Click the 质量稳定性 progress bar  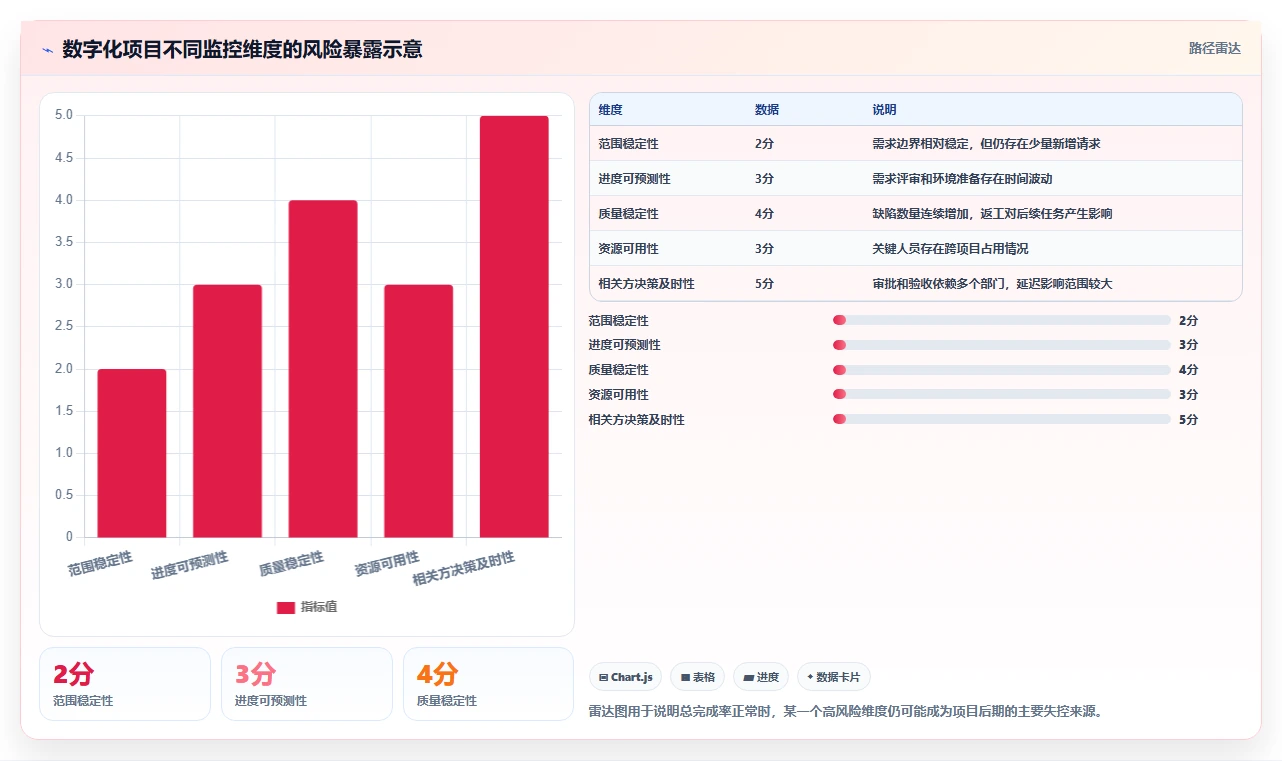coord(1001,370)
